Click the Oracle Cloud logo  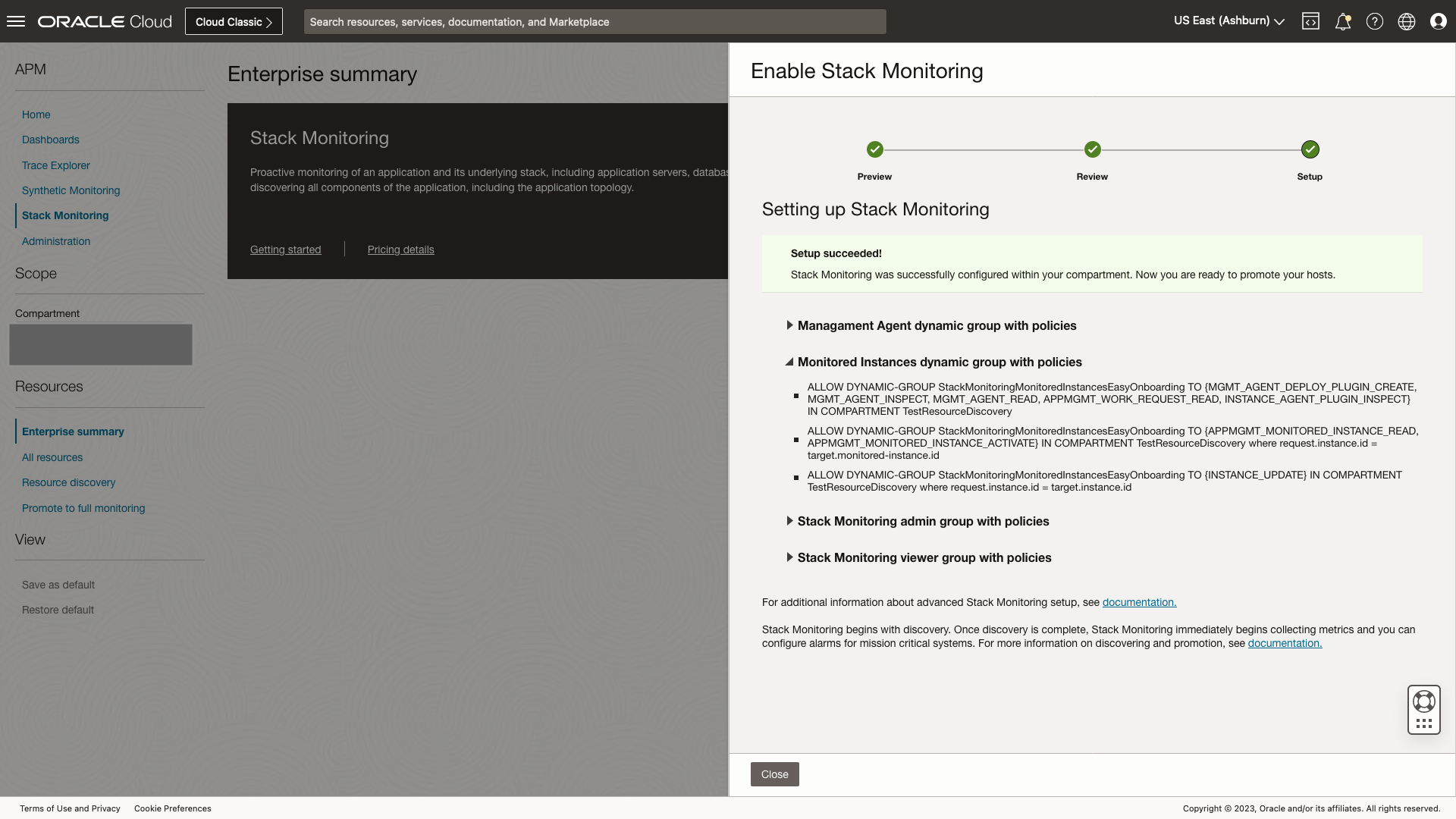tap(104, 20)
